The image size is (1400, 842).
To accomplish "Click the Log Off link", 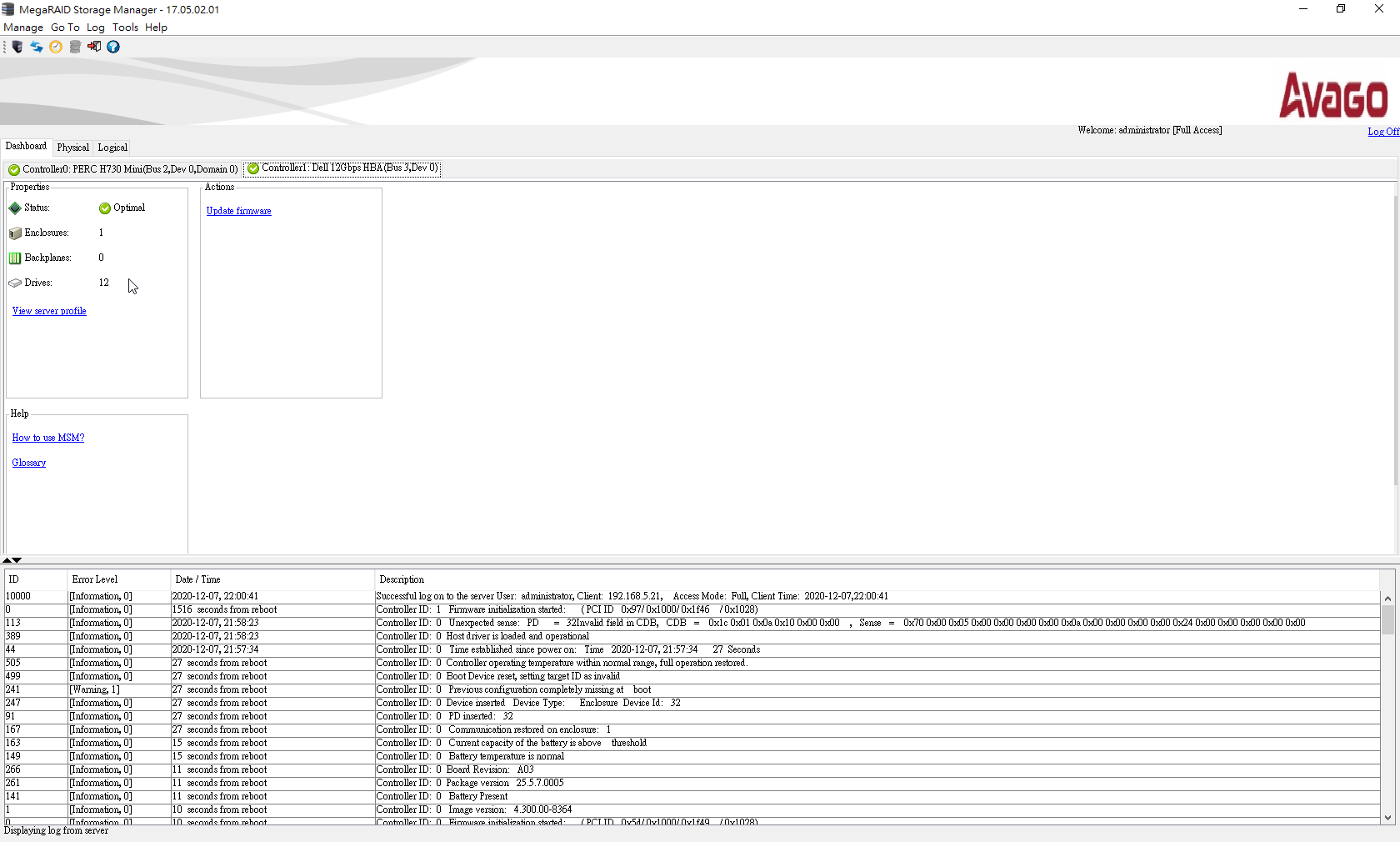I will tap(1382, 132).
